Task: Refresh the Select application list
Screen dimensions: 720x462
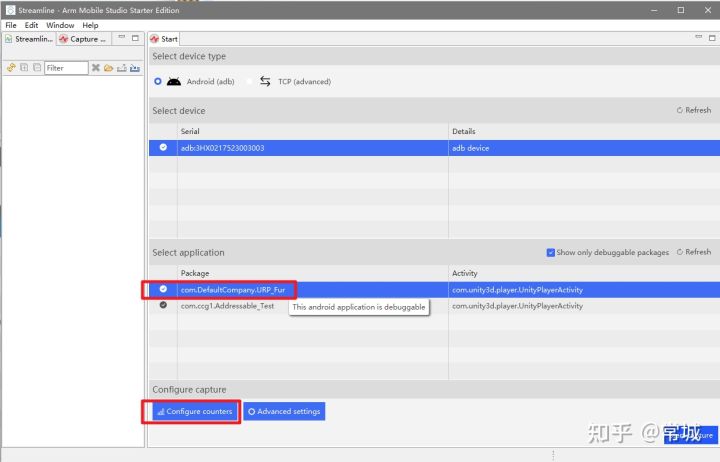Action: tap(694, 252)
